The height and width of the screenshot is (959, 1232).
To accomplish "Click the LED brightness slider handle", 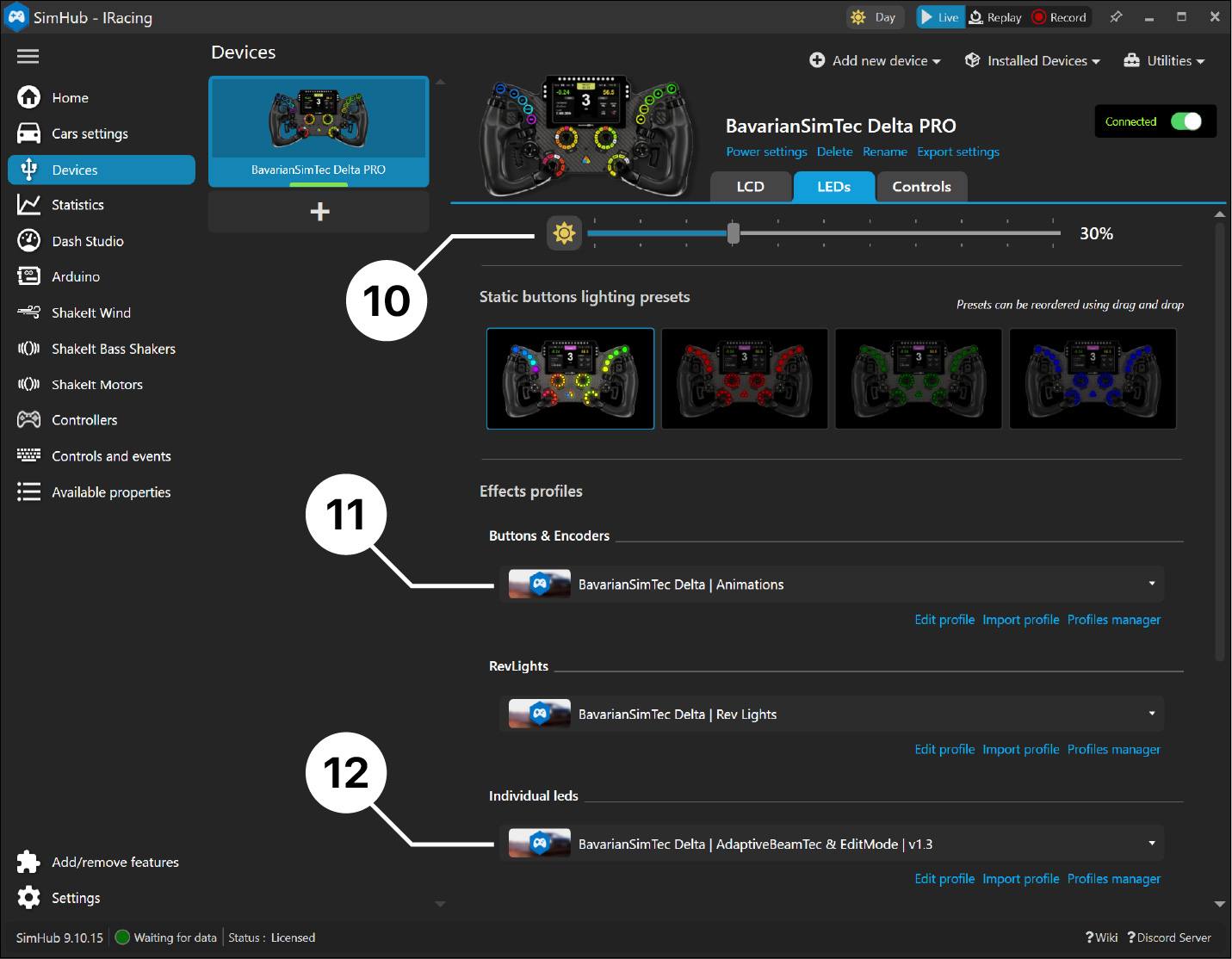I will tap(734, 233).
